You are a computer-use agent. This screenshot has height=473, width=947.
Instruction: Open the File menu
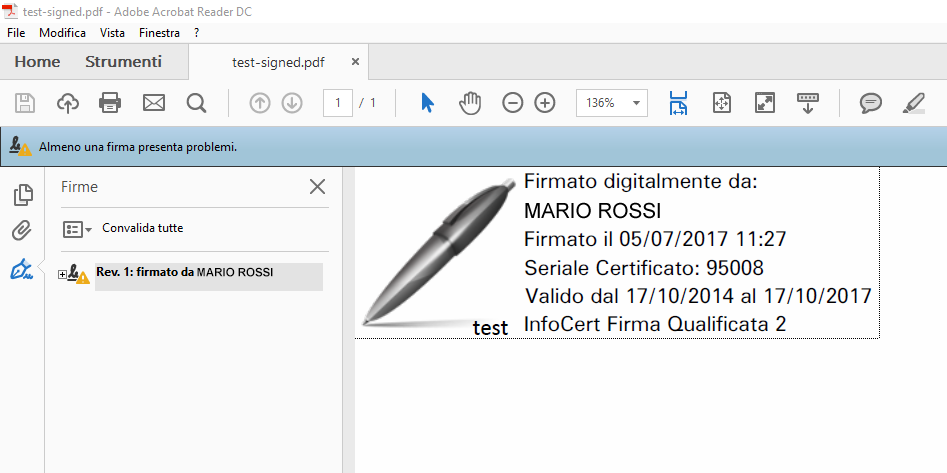pos(16,33)
